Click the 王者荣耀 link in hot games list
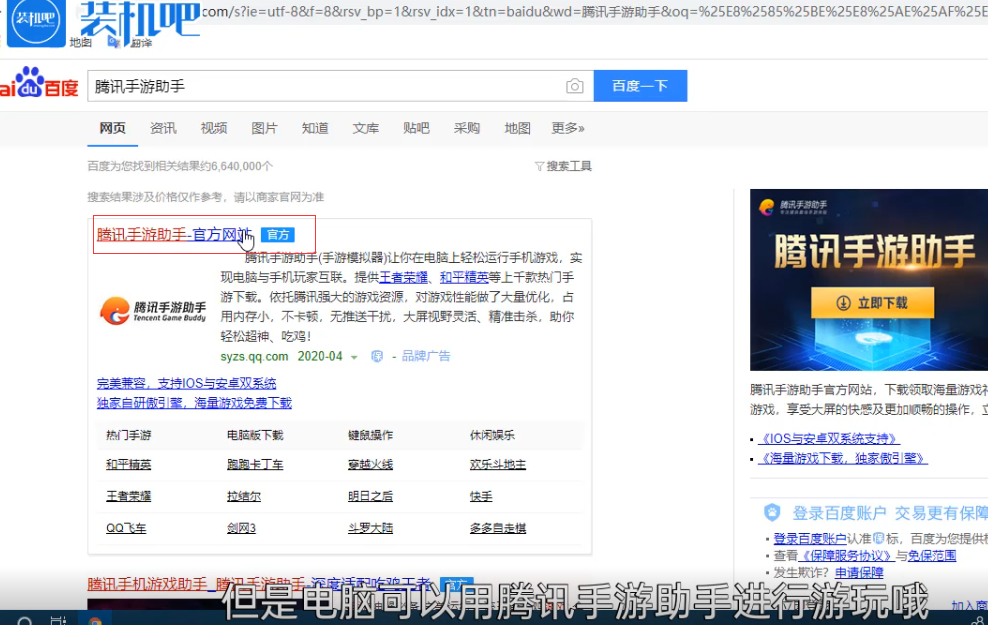Screen dimensions: 988x625 pos(128,496)
